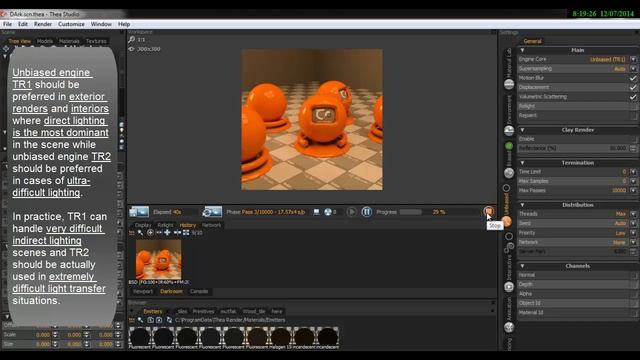The width and height of the screenshot is (640, 360).
Task: Open the Window menu
Action: [101, 24]
